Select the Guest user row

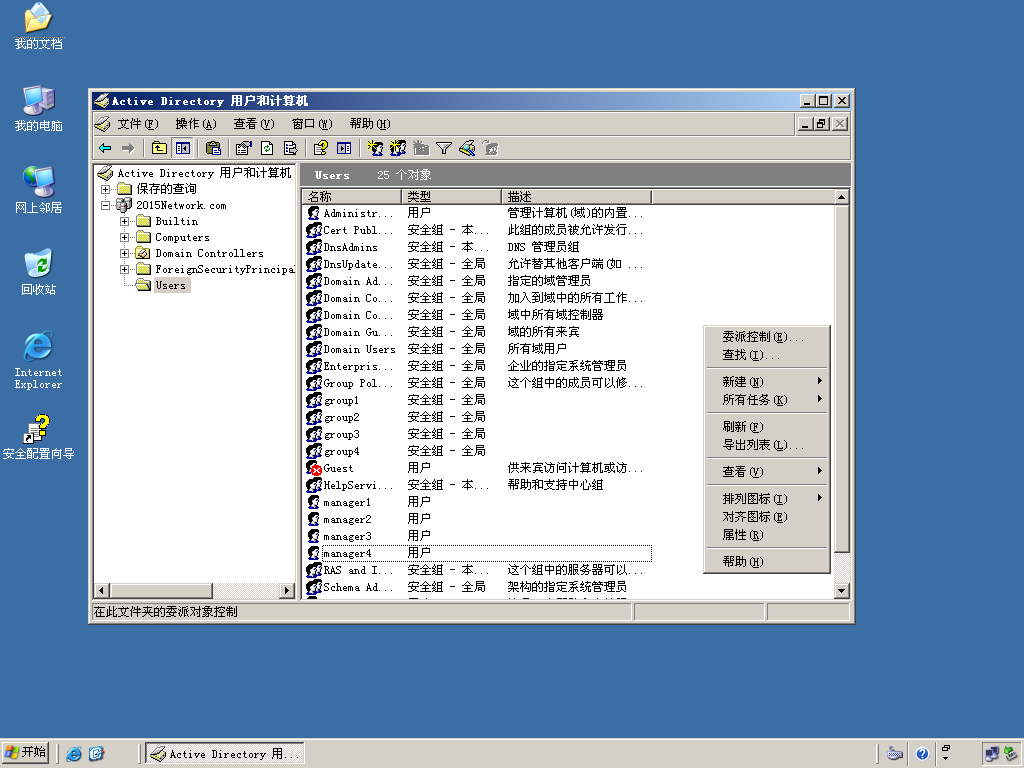(479, 468)
